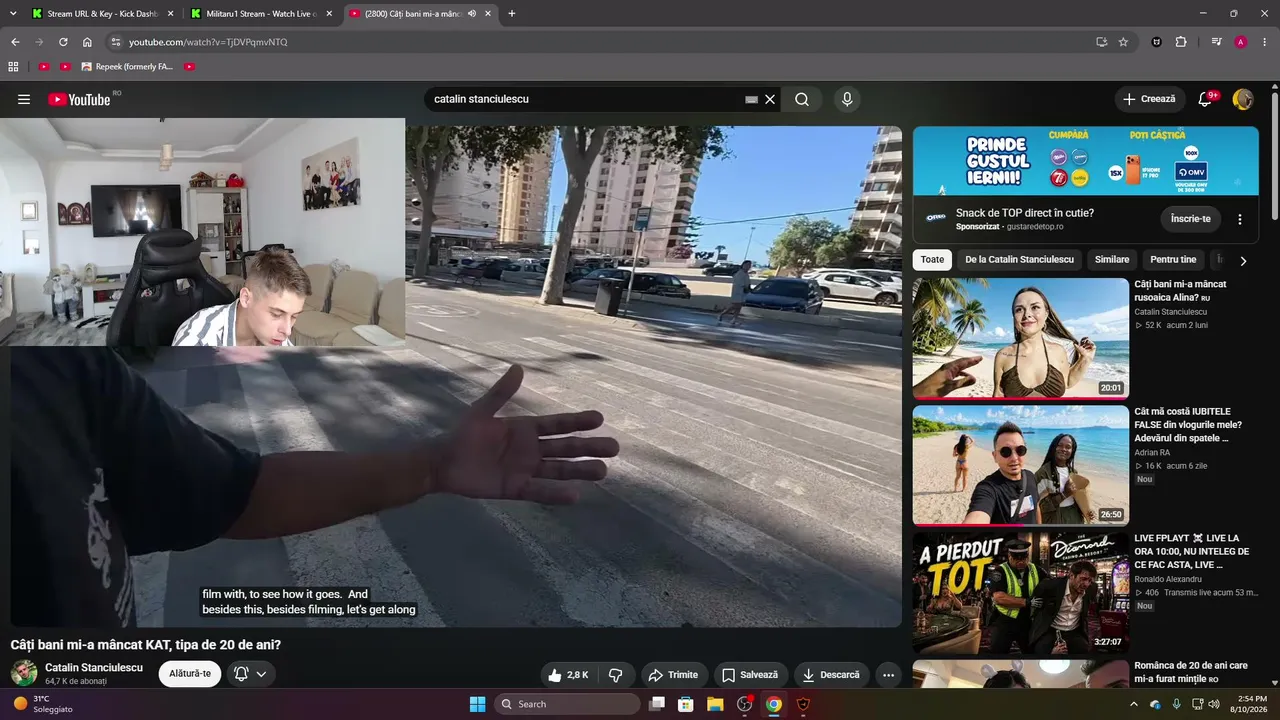Download video with Descarcă button

point(831,675)
